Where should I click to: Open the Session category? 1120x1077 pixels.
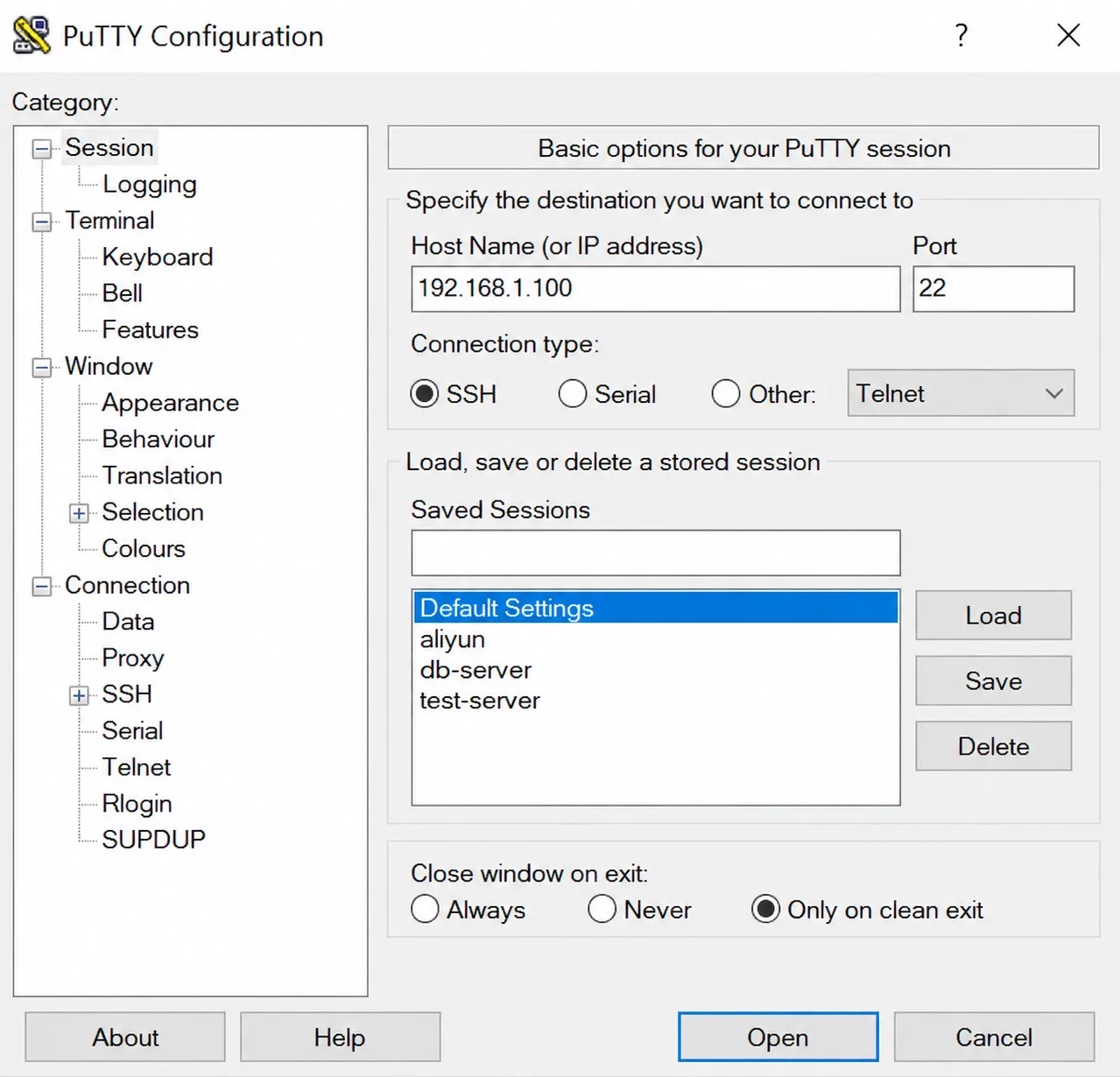click(x=109, y=147)
